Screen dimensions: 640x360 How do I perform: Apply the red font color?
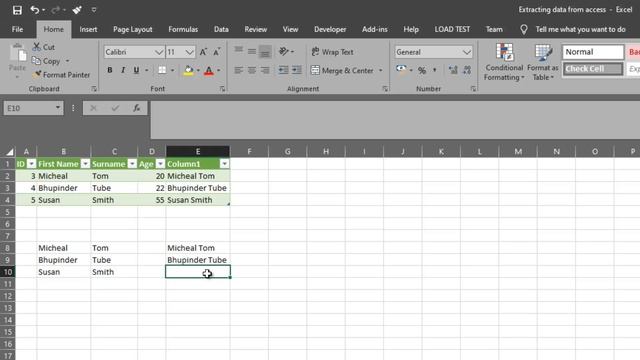pyautogui.click(x=209, y=70)
